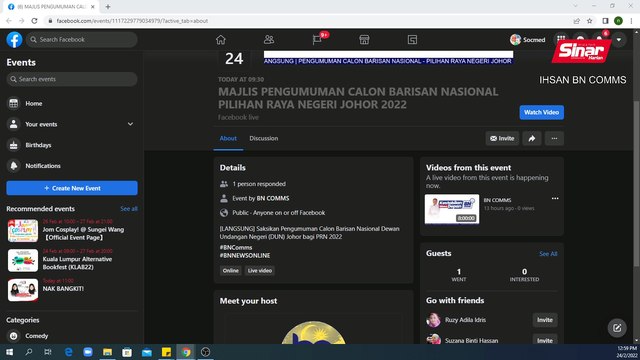Open a new browser tab
This screenshot has width=640, height=360.
point(108,7)
